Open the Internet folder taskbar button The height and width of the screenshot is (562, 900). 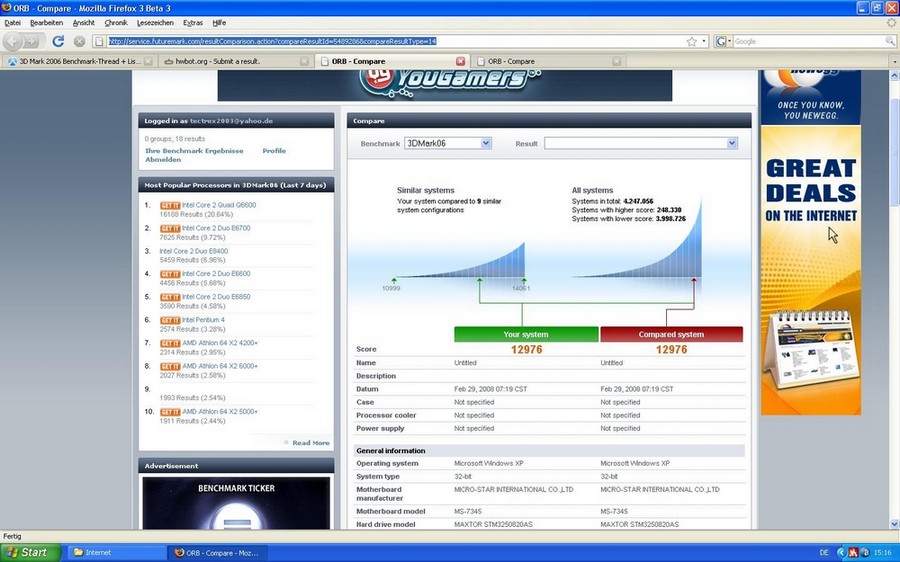tap(117, 553)
